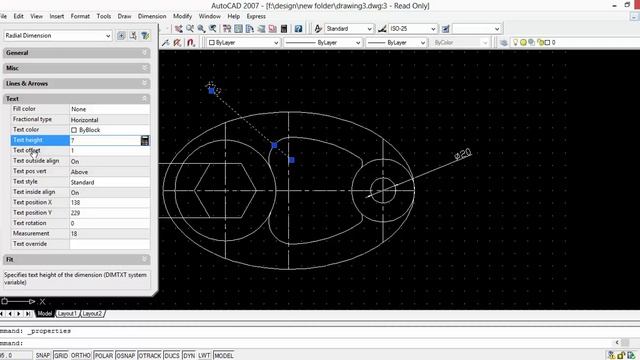Jump to the first layout tab arrow
Image resolution: width=640 pixels, height=360 pixels.
point(2,313)
